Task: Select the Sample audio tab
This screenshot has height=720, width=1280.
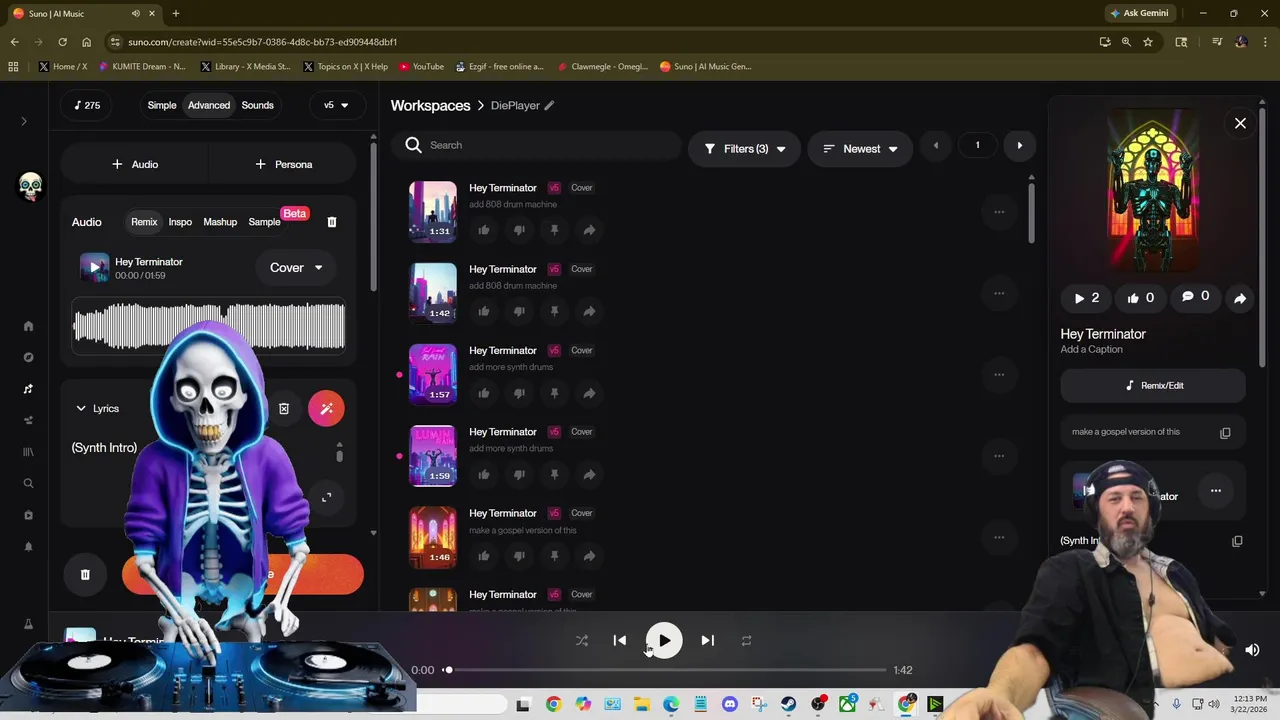Action: click(264, 222)
